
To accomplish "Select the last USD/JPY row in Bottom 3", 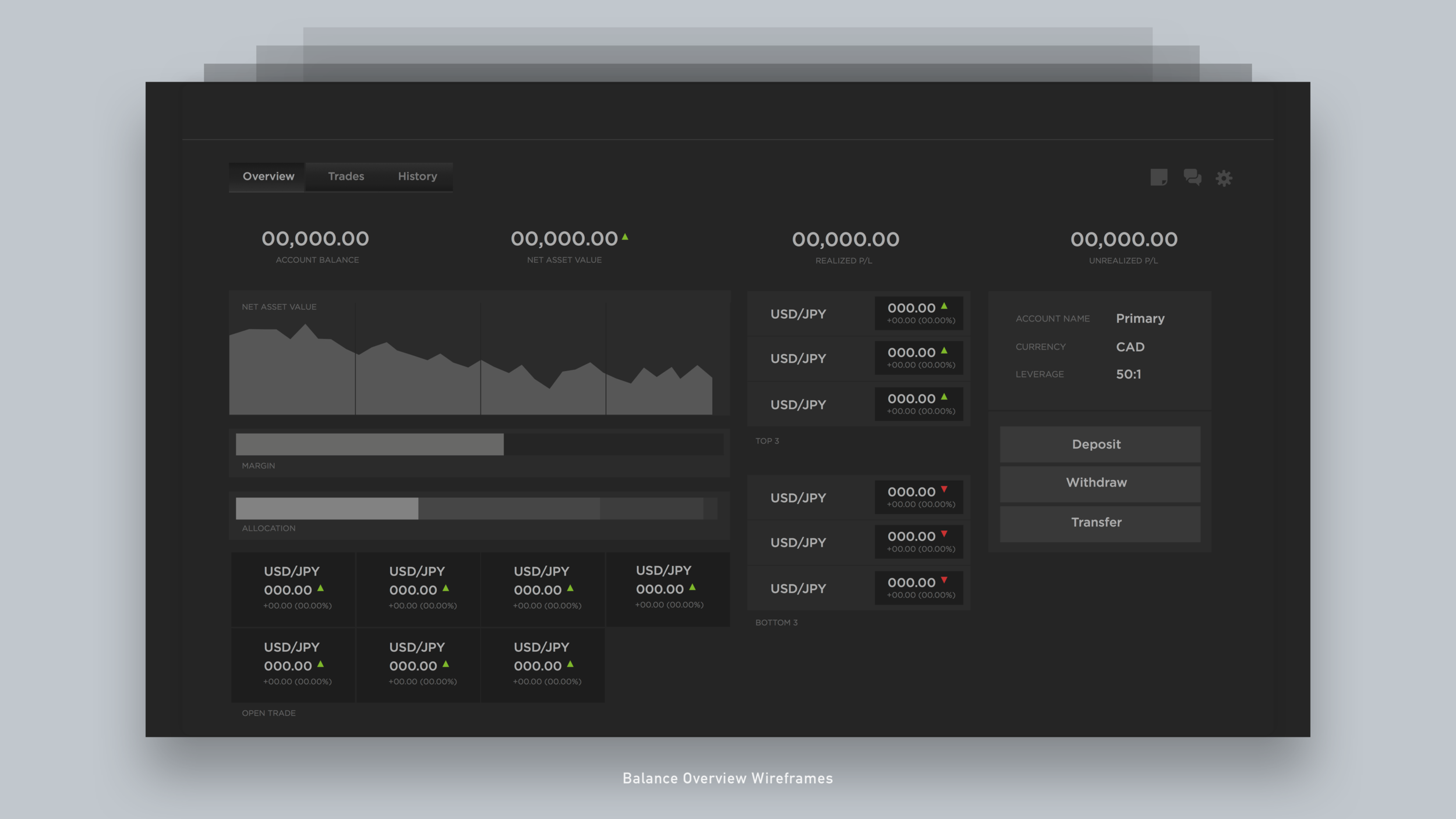I will tap(858, 588).
